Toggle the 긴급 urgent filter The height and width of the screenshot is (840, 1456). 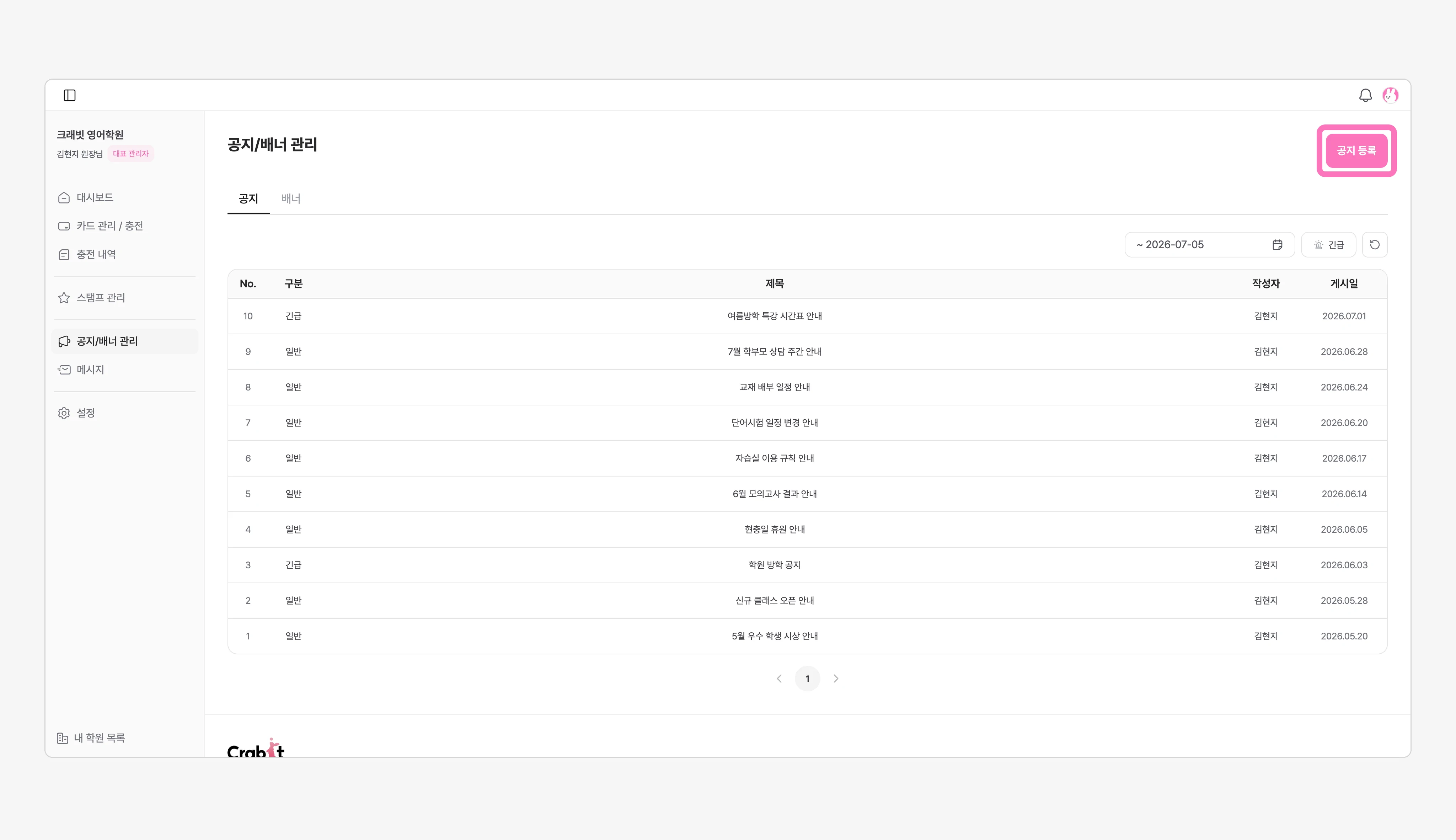click(x=1328, y=245)
